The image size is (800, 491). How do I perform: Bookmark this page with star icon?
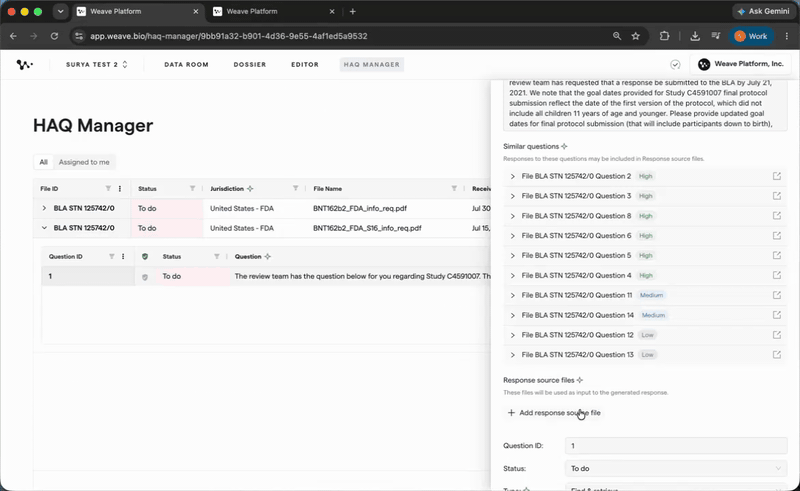pyautogui.click(x=635, y=36)
